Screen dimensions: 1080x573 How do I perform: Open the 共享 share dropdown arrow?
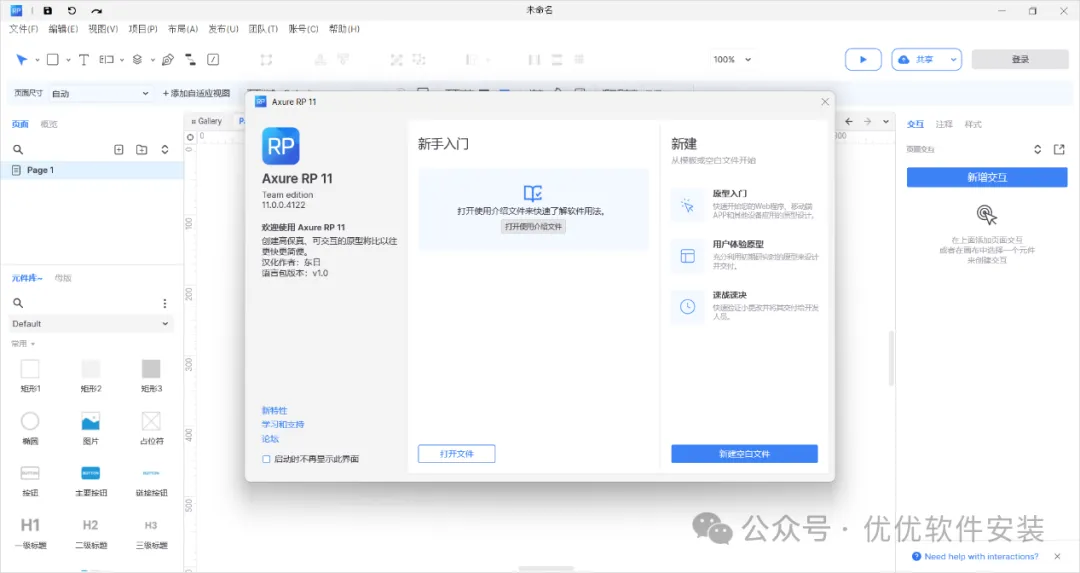click(x=953, y=59)
